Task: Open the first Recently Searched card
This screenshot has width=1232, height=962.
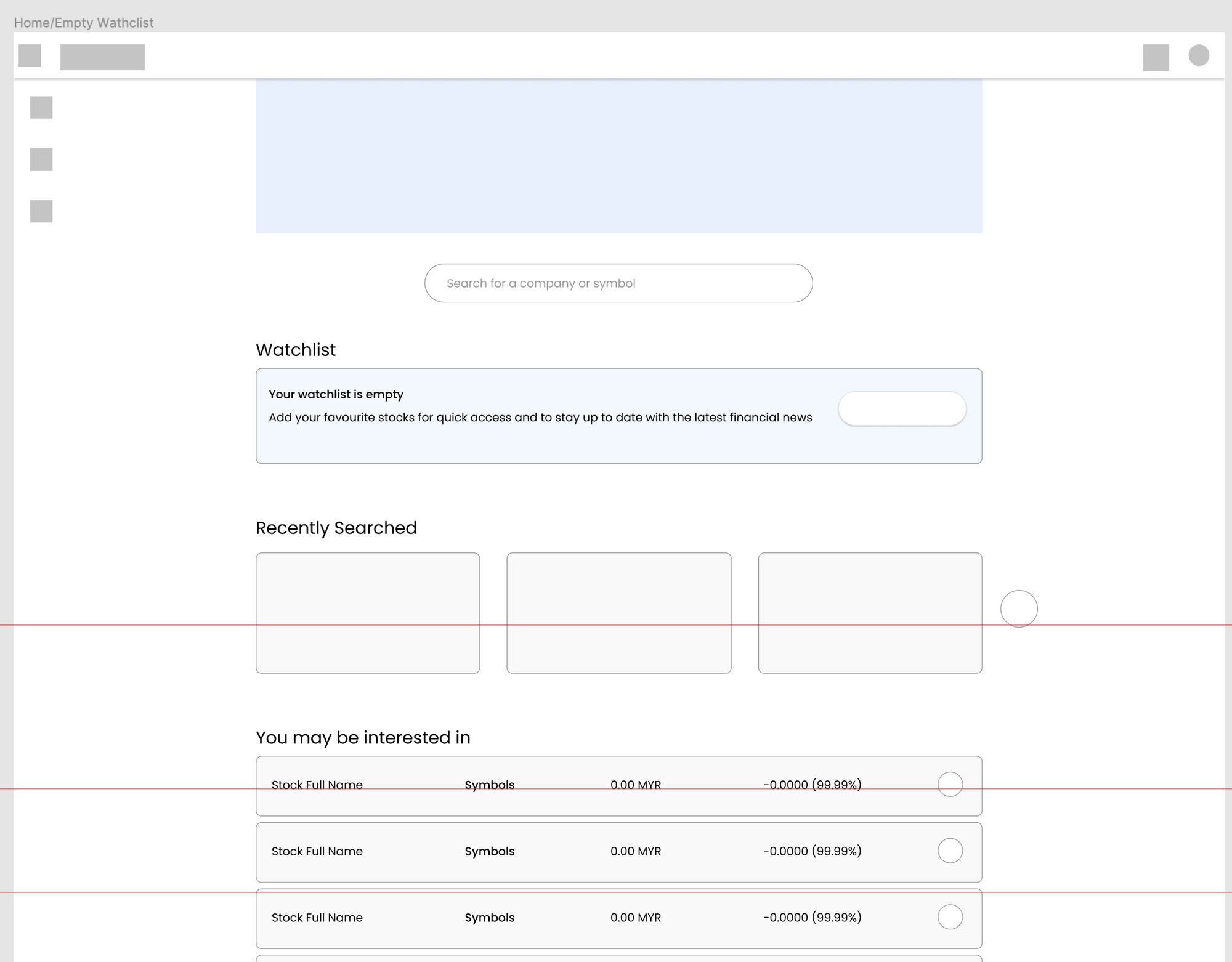Action: click(x=368, y=613)
